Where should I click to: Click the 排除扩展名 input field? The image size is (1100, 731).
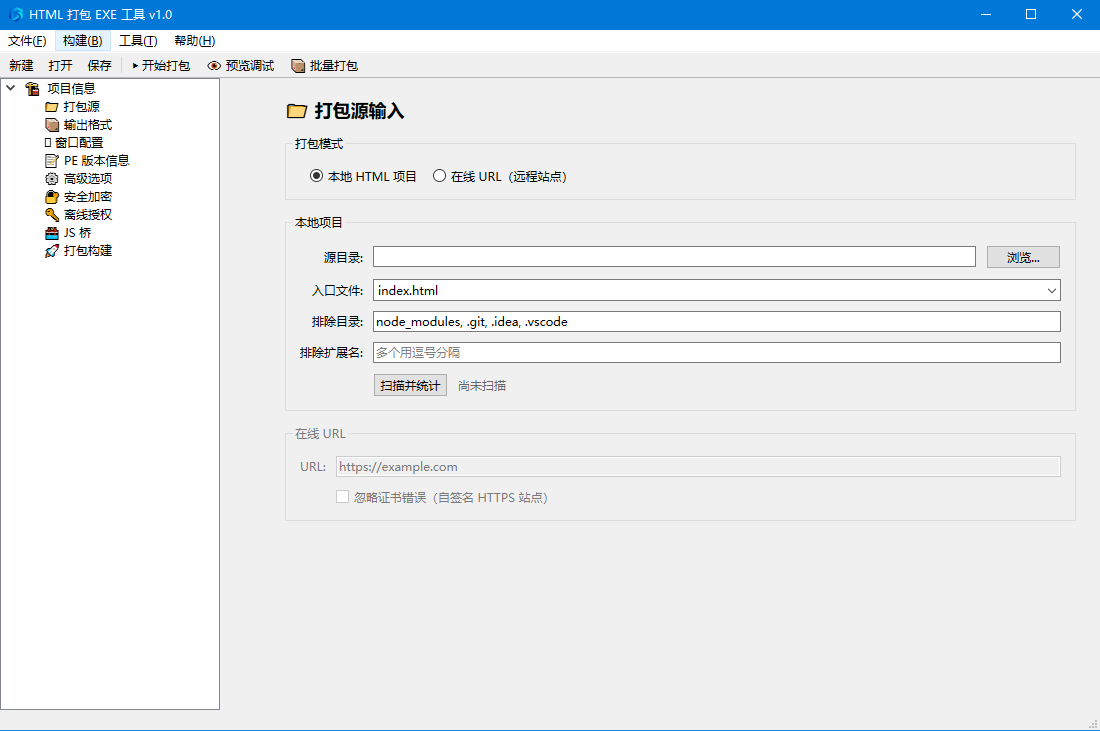[x=716, y=352]
